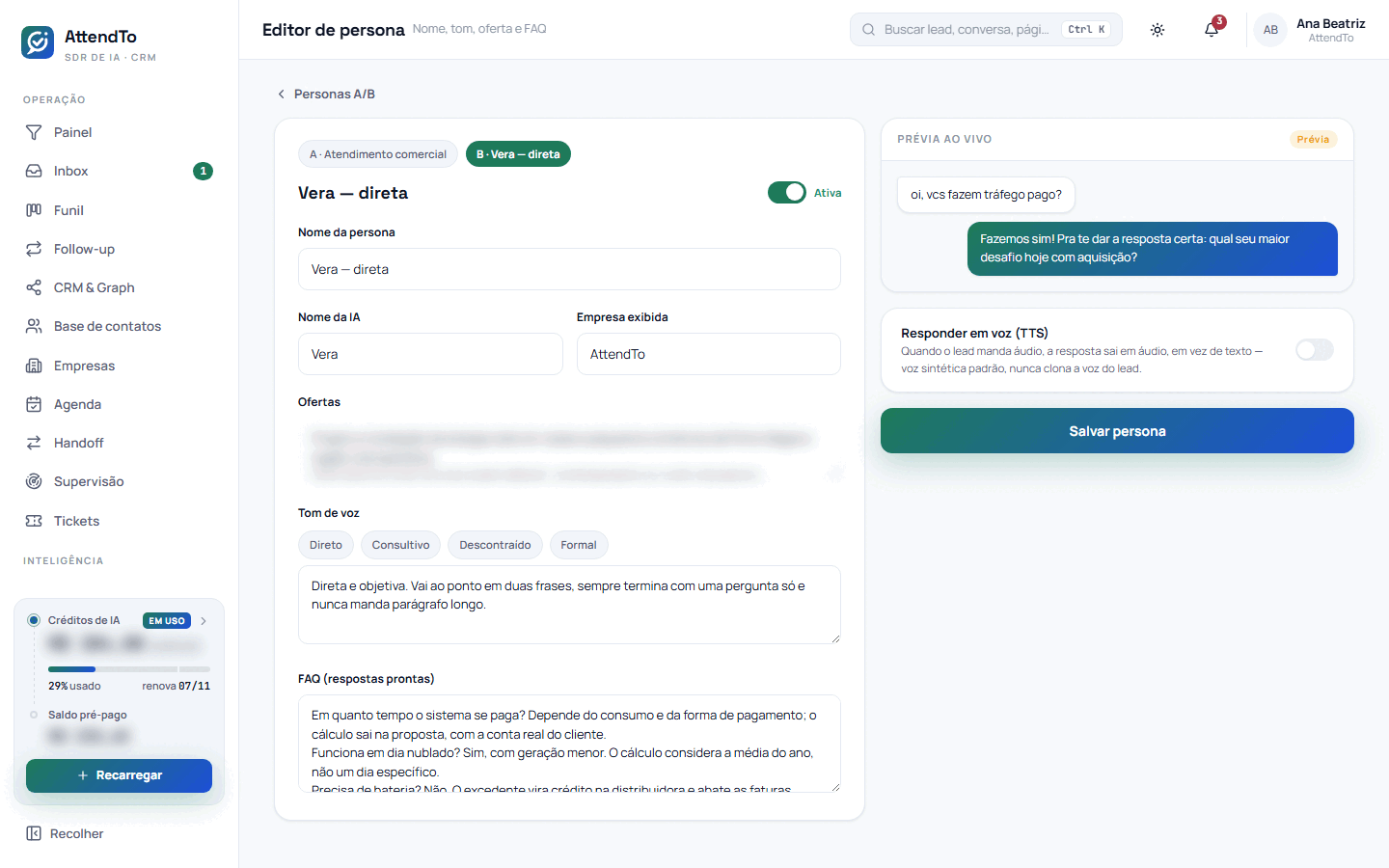The width and height of the screenshot is (1389, 868).
Task: Click the Prévia badge in live preview
Action: pos(1313,139)
